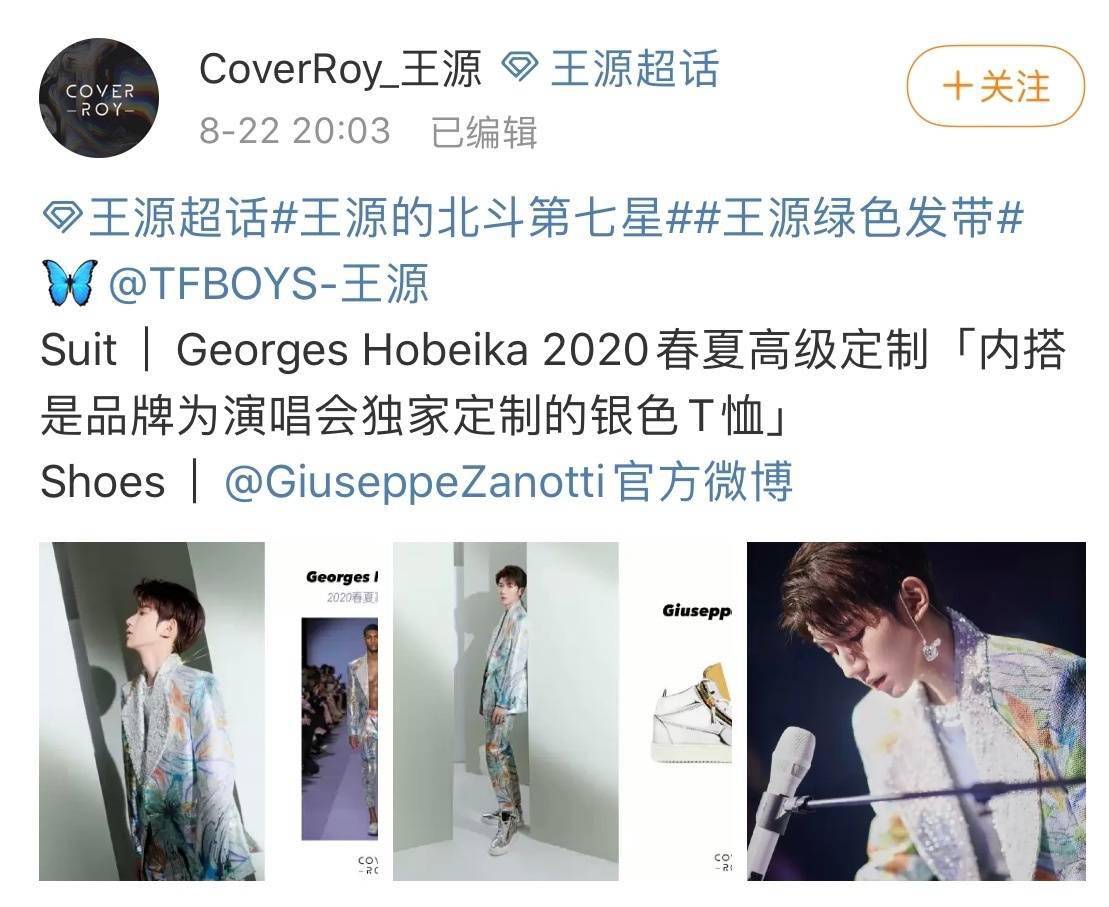Open @GiuseppeZanotti官方微博 mention

pyautogui.click(x=509, y=481)
